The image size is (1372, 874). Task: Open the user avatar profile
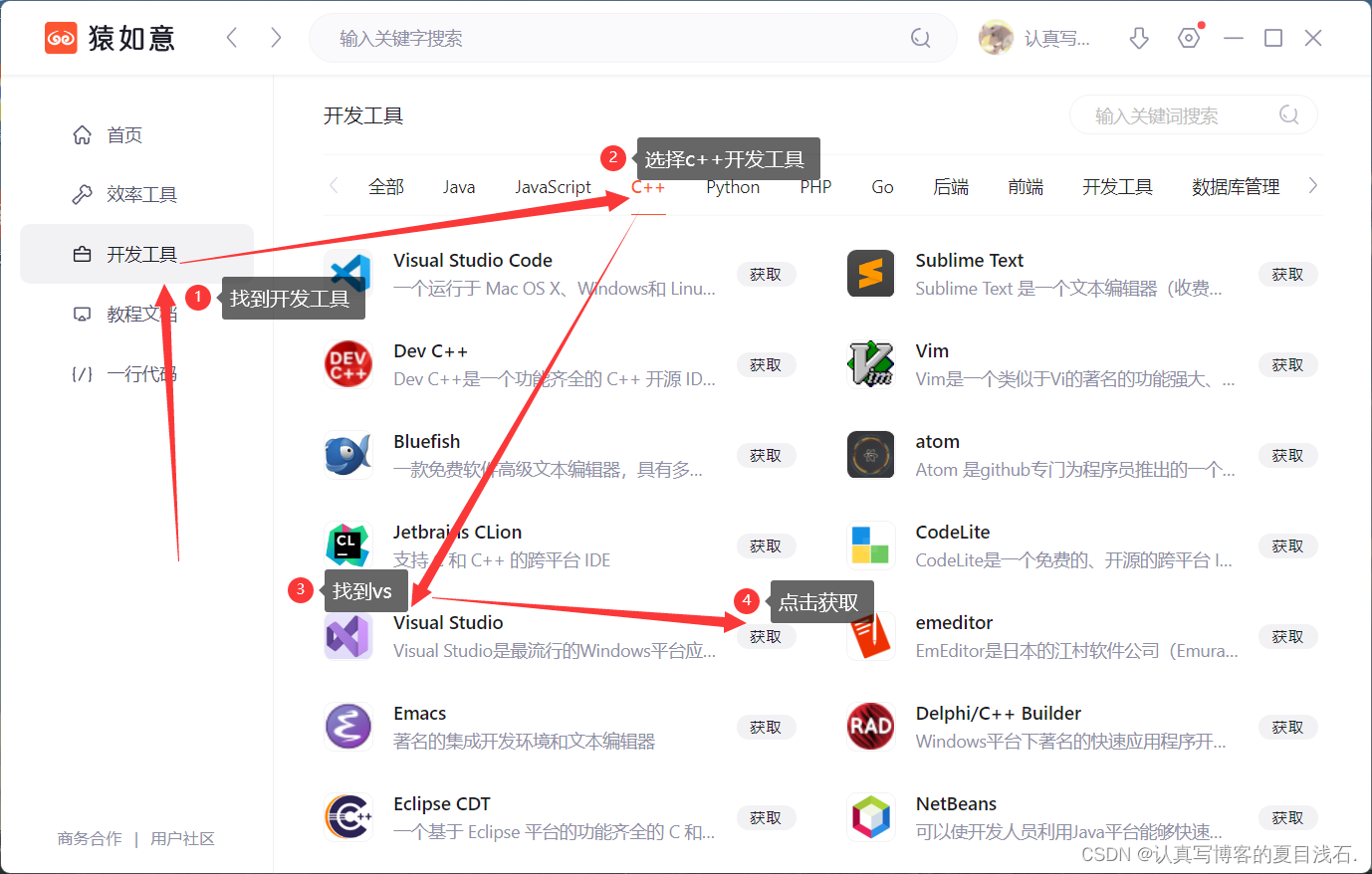996,38
